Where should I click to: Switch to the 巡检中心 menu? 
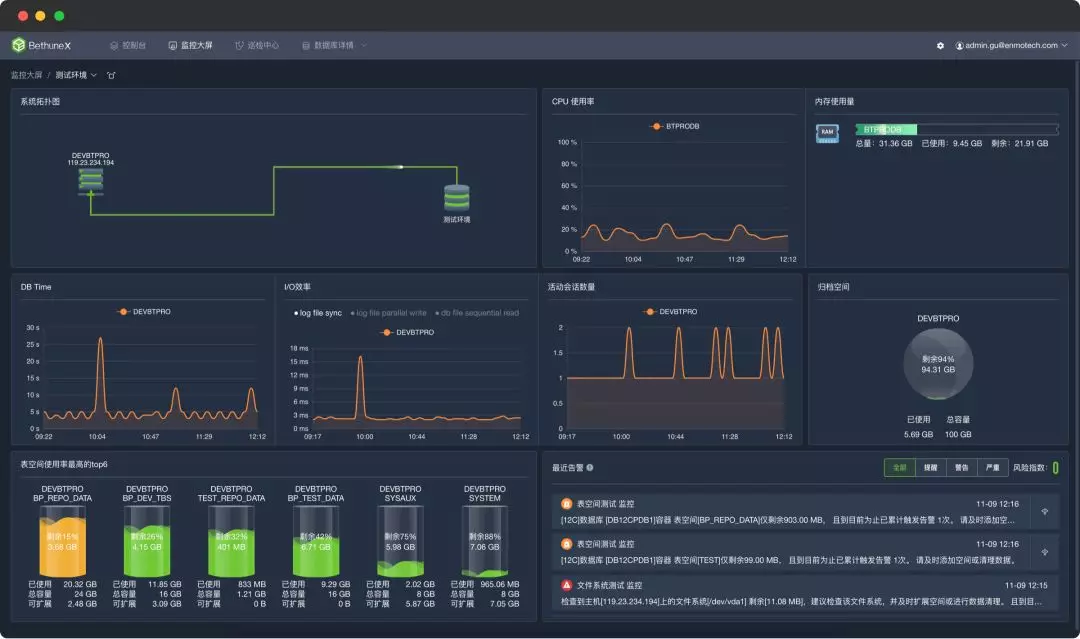pyautogui.click(x=257, y=45)
